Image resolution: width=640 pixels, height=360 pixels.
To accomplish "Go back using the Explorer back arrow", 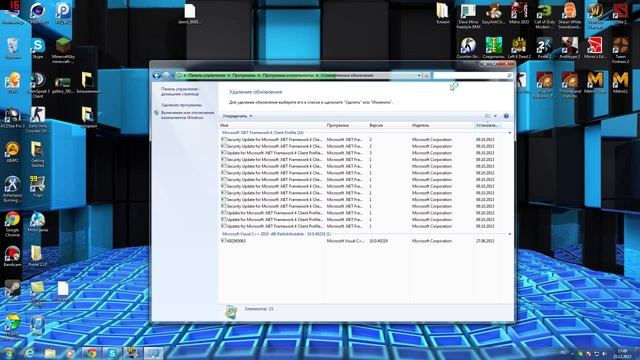I will [156, 76].
